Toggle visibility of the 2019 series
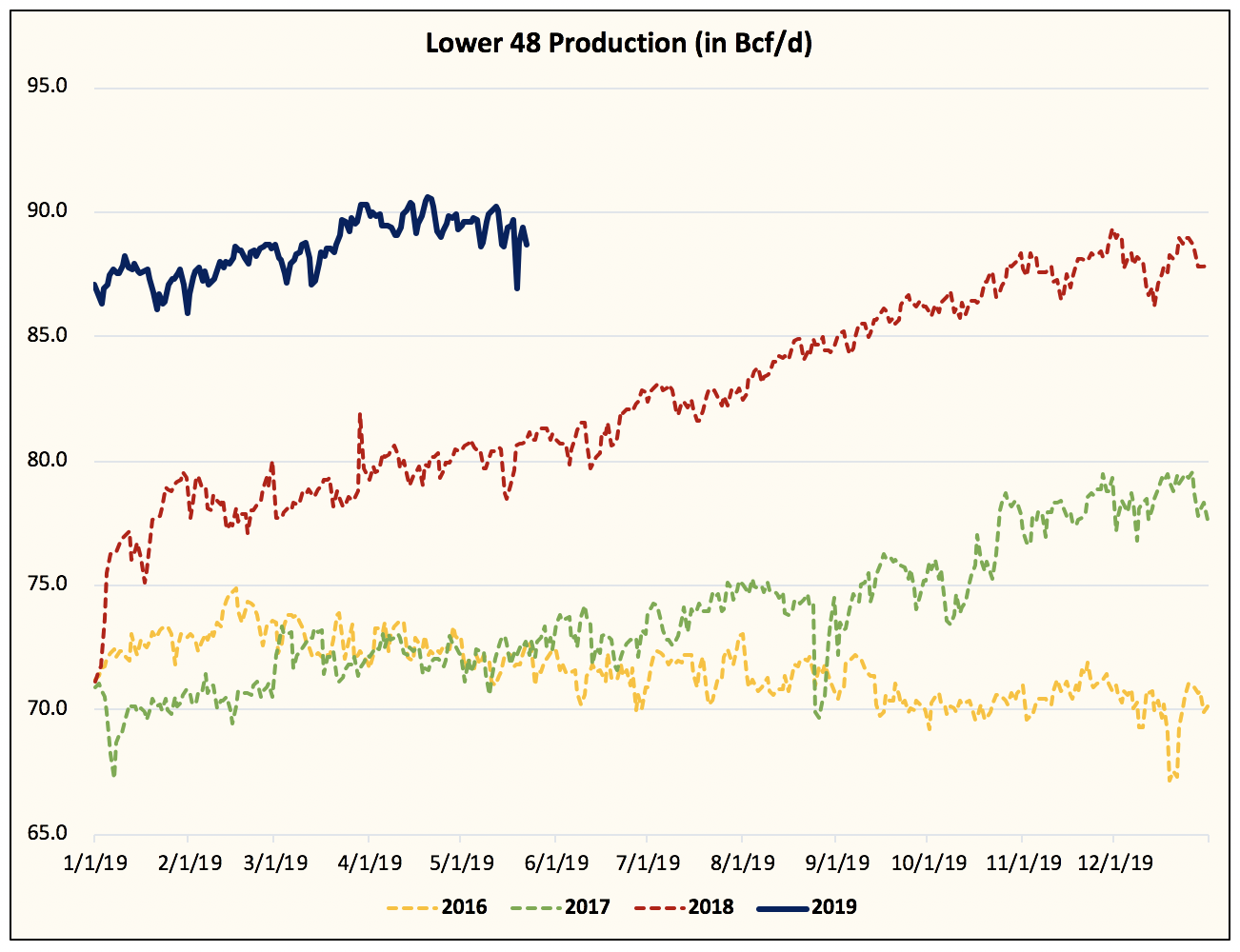The image size is (1240, 952). coord(832,907)
